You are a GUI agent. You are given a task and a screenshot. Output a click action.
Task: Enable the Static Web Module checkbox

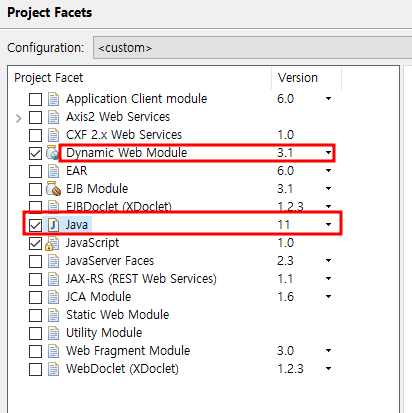[35, 315]
